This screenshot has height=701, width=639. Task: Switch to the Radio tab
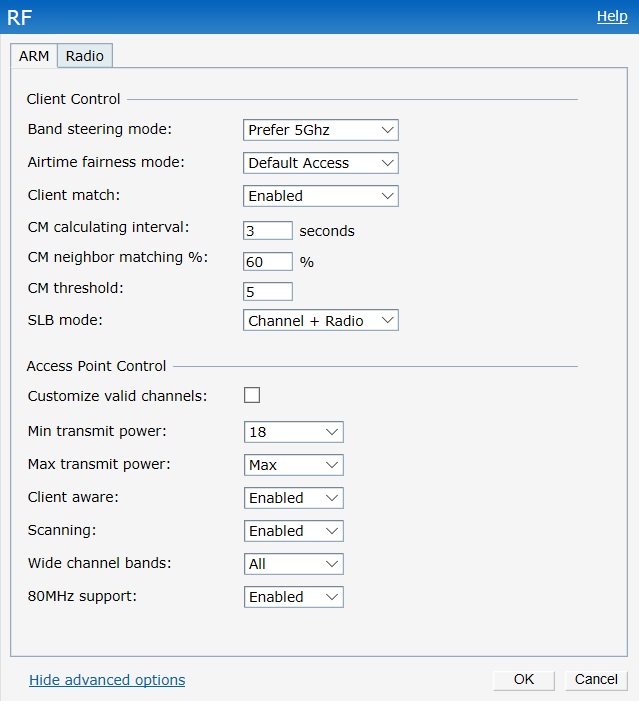(x=85, y=57)
